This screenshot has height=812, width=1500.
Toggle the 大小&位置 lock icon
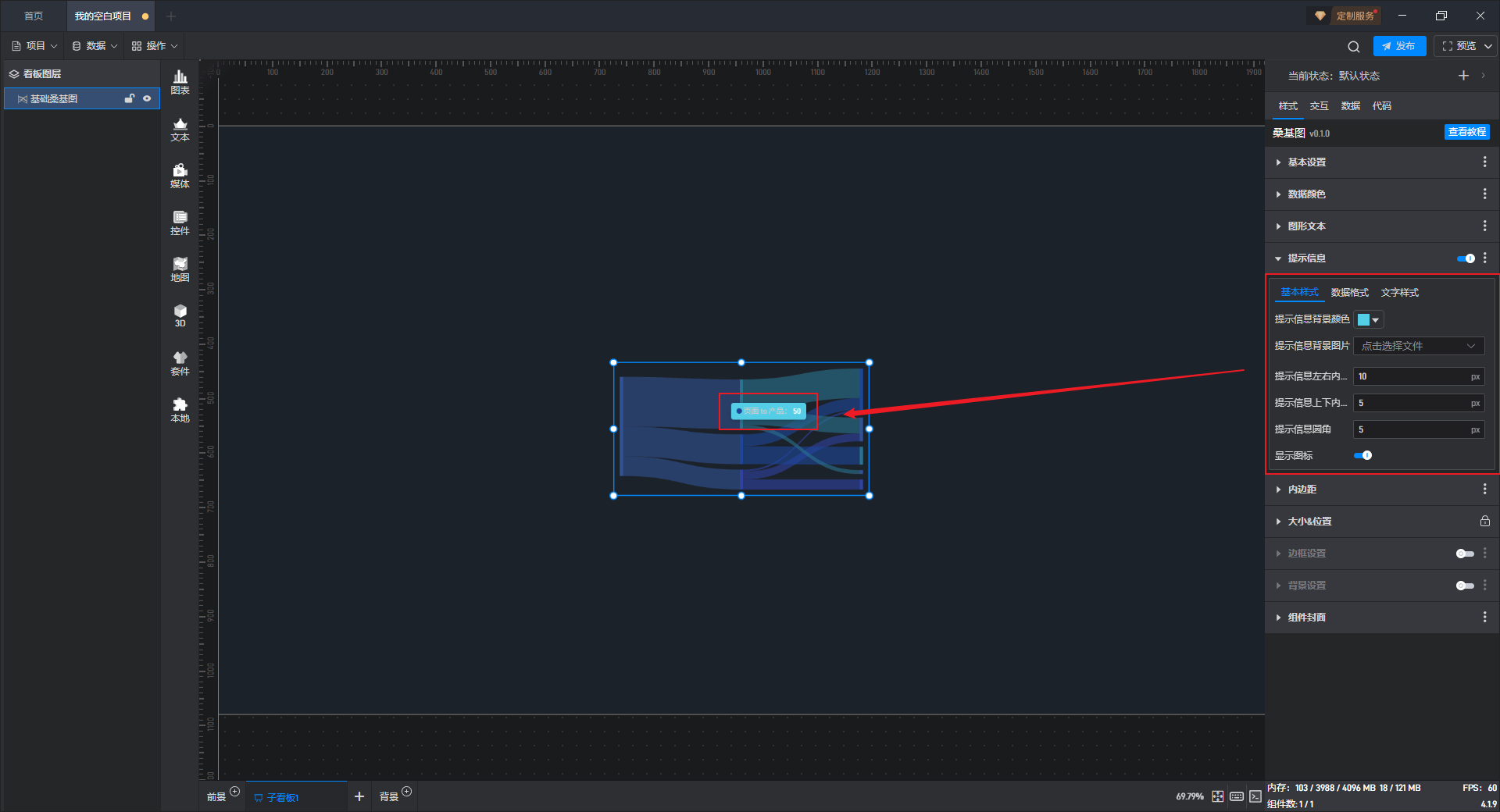1484,521
